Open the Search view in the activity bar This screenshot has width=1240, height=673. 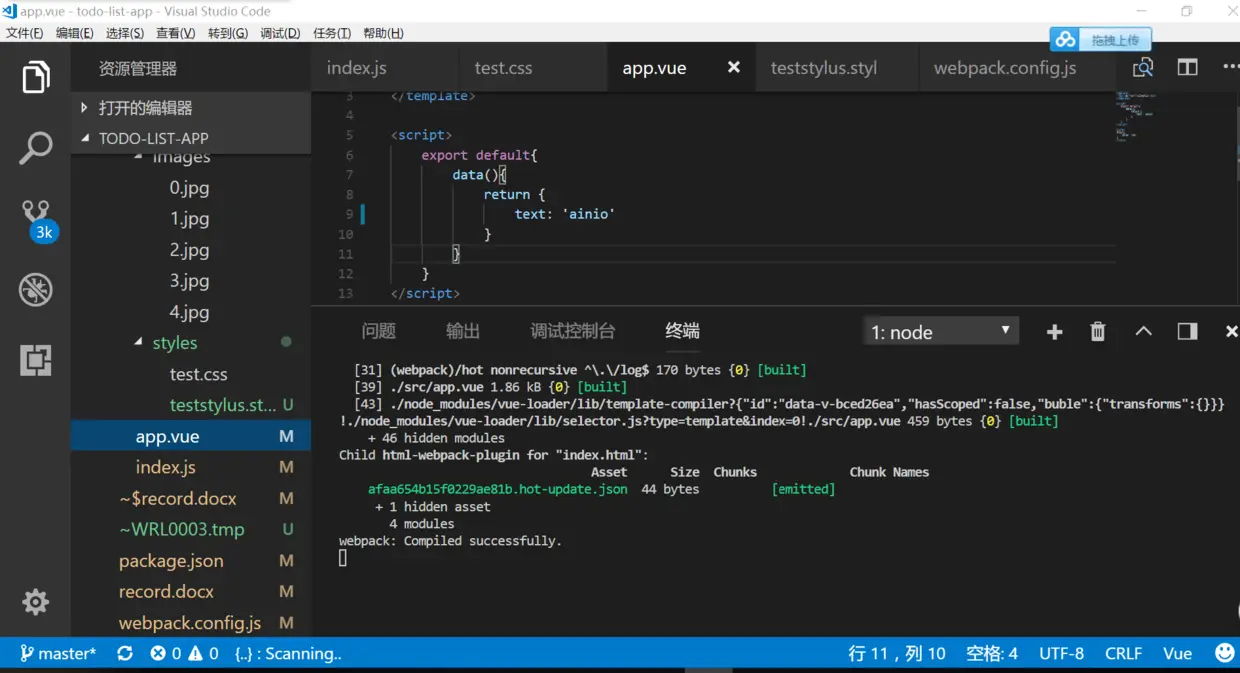pos(36,148)
